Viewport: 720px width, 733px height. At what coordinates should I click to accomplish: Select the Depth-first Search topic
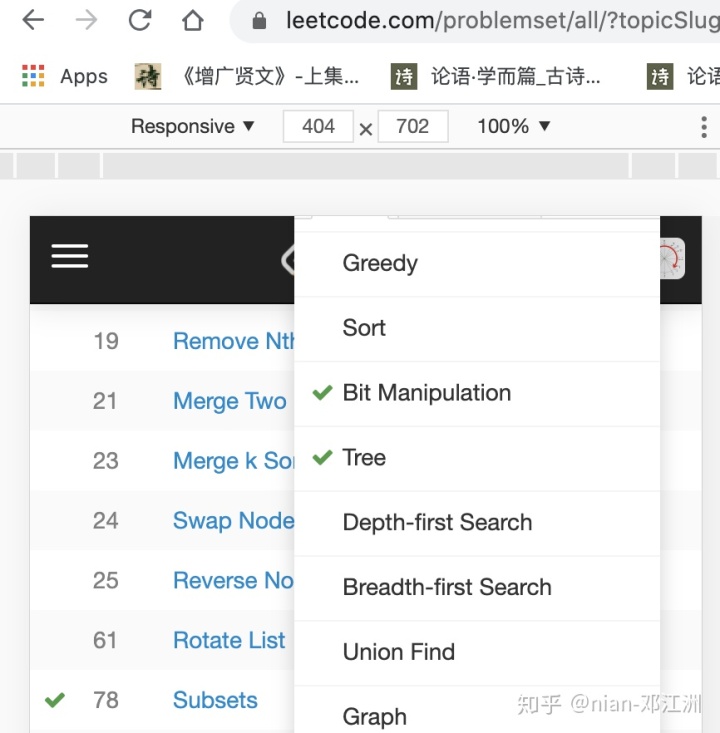[x=477, y=524]
